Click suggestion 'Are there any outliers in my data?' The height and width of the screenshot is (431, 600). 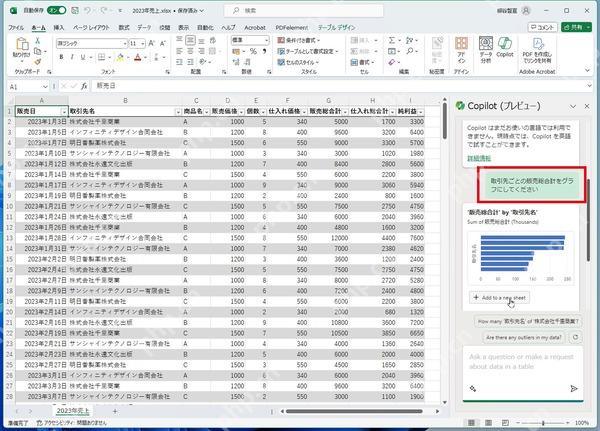[523, 338]
